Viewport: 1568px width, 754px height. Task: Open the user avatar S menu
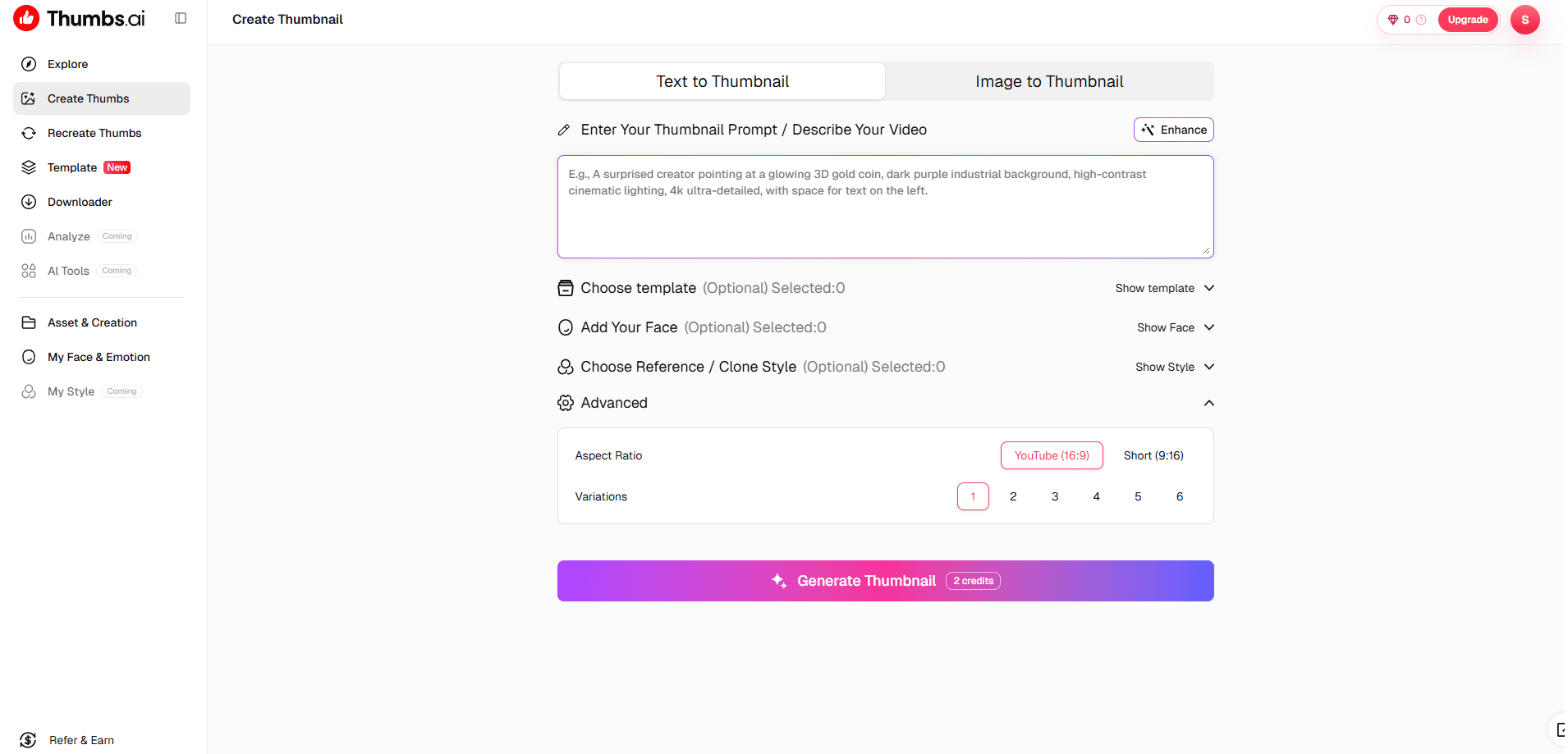coord(1524,20)
